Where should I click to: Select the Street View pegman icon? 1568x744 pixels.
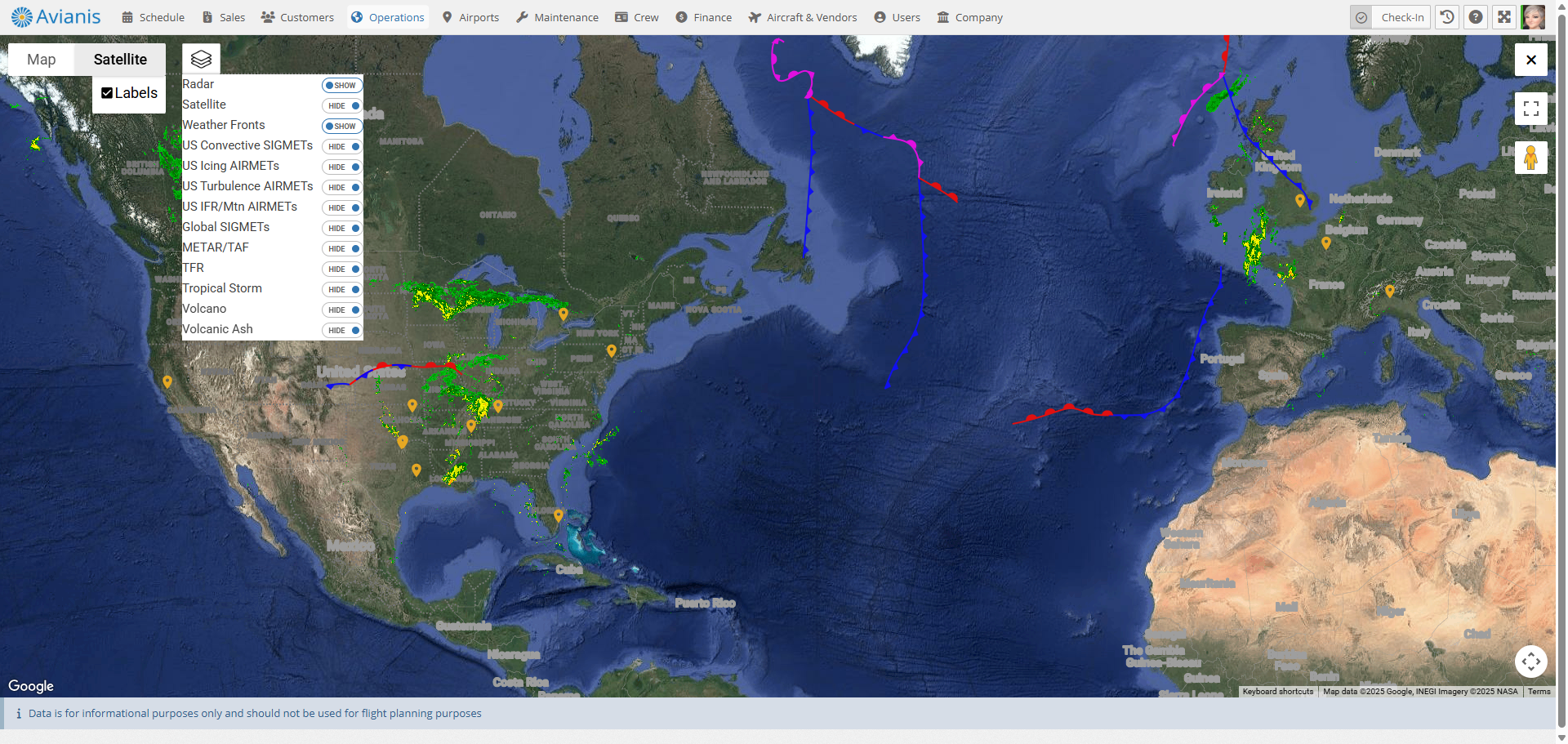click(x=1530, y=157)
